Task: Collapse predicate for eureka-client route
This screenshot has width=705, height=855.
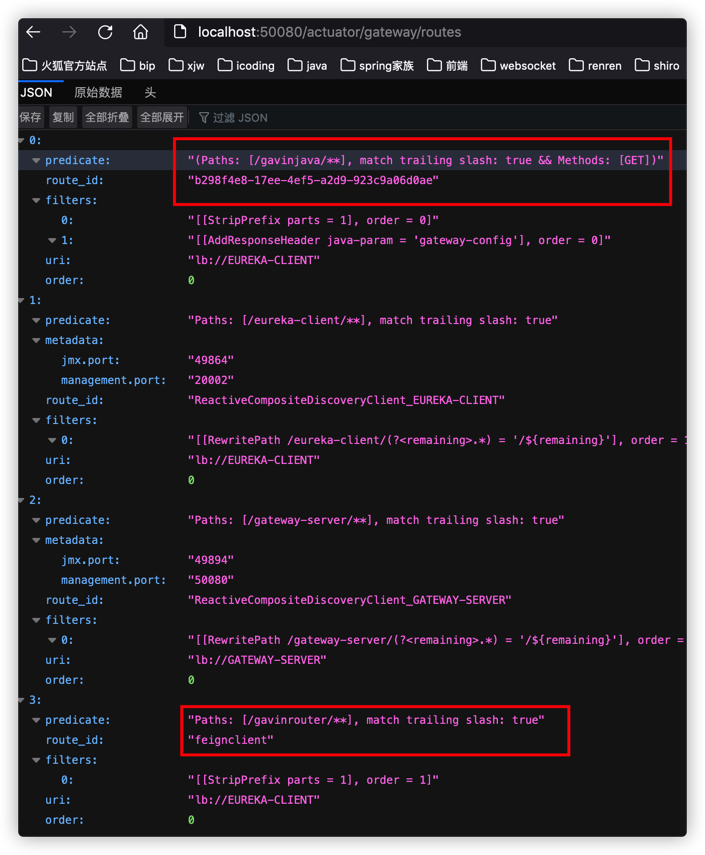Action: (36, 321)
